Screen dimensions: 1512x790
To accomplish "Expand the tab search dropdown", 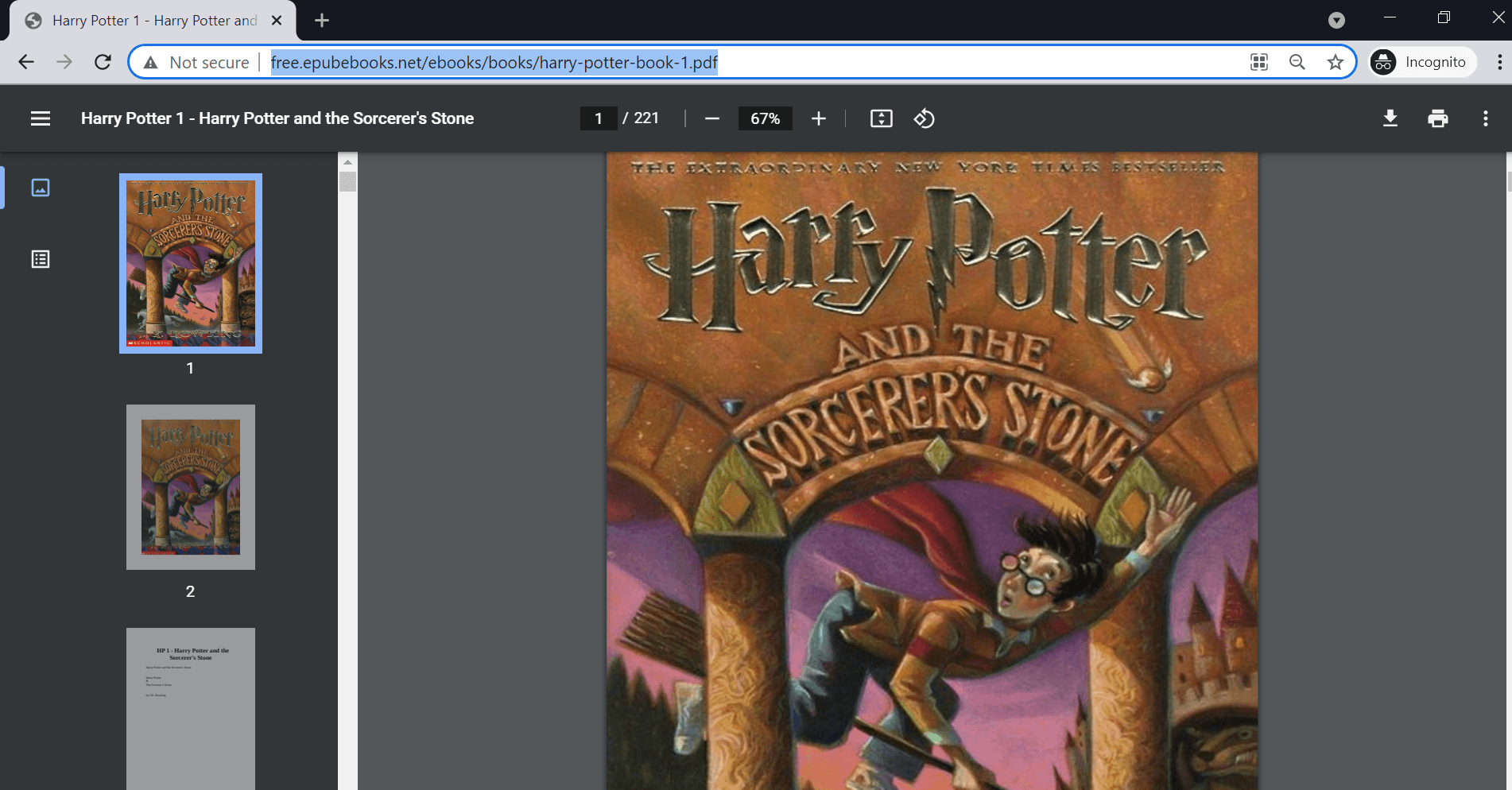I will (x=1336, y=20).
